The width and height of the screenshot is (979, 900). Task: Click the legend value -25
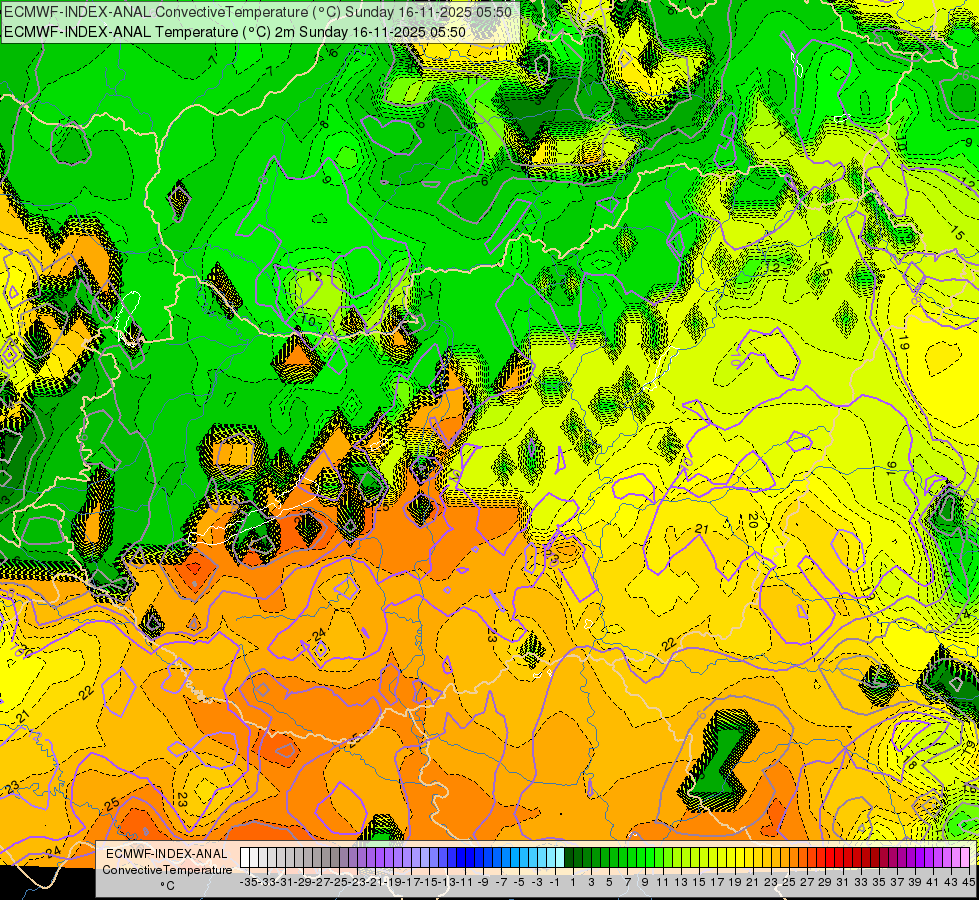339,882
